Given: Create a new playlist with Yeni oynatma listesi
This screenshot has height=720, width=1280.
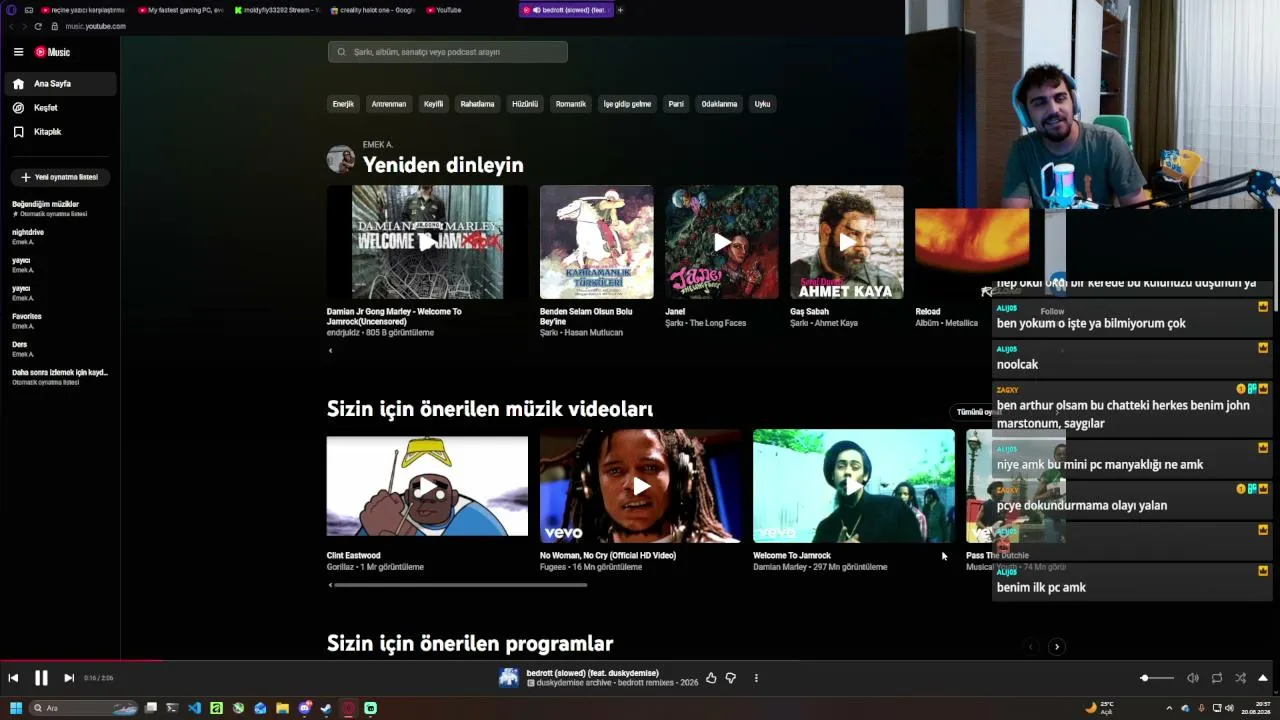Looking at the screenshot, I should (x=60, y=177).
